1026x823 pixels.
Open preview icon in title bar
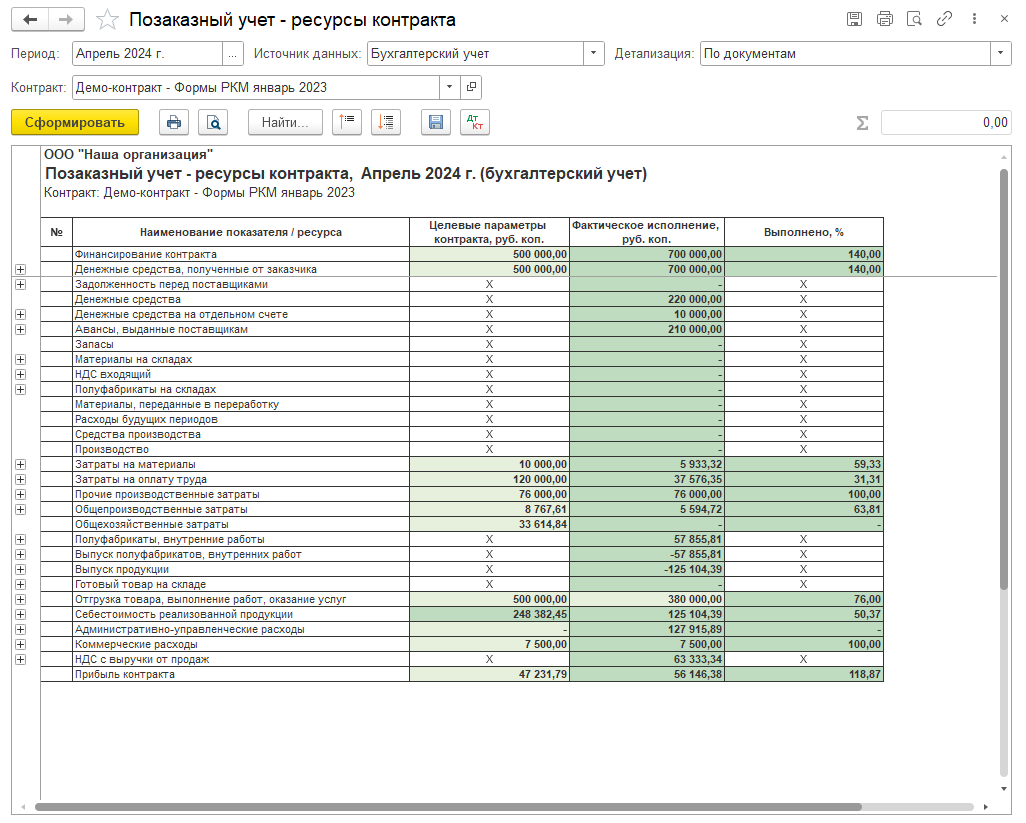pyautogui.click(x=914, y=19)
